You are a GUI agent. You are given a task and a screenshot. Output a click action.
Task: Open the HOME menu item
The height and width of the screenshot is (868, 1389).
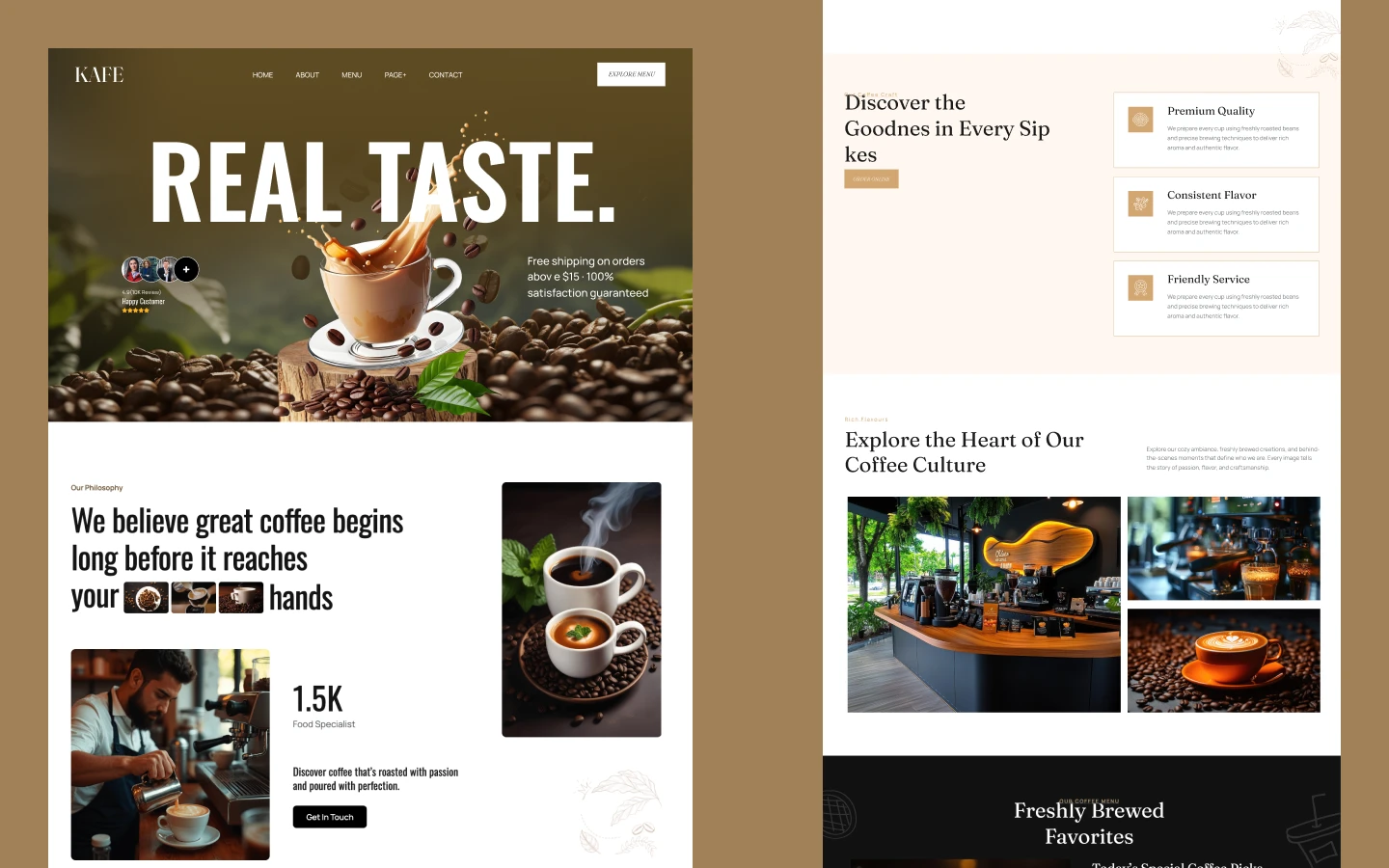[x=262, y=75]
